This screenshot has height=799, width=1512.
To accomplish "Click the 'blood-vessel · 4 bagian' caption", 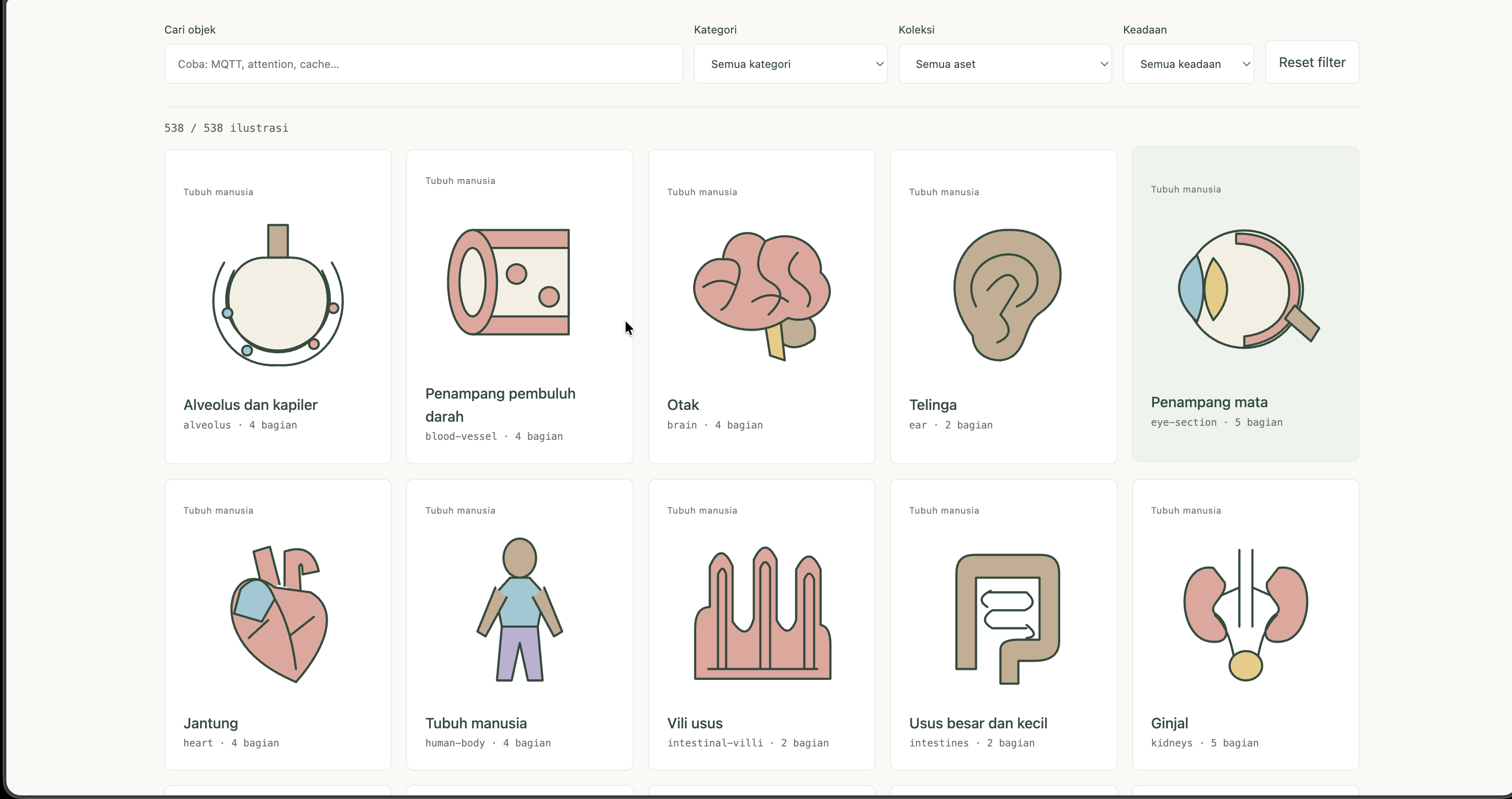I will [x=493, y=437].
